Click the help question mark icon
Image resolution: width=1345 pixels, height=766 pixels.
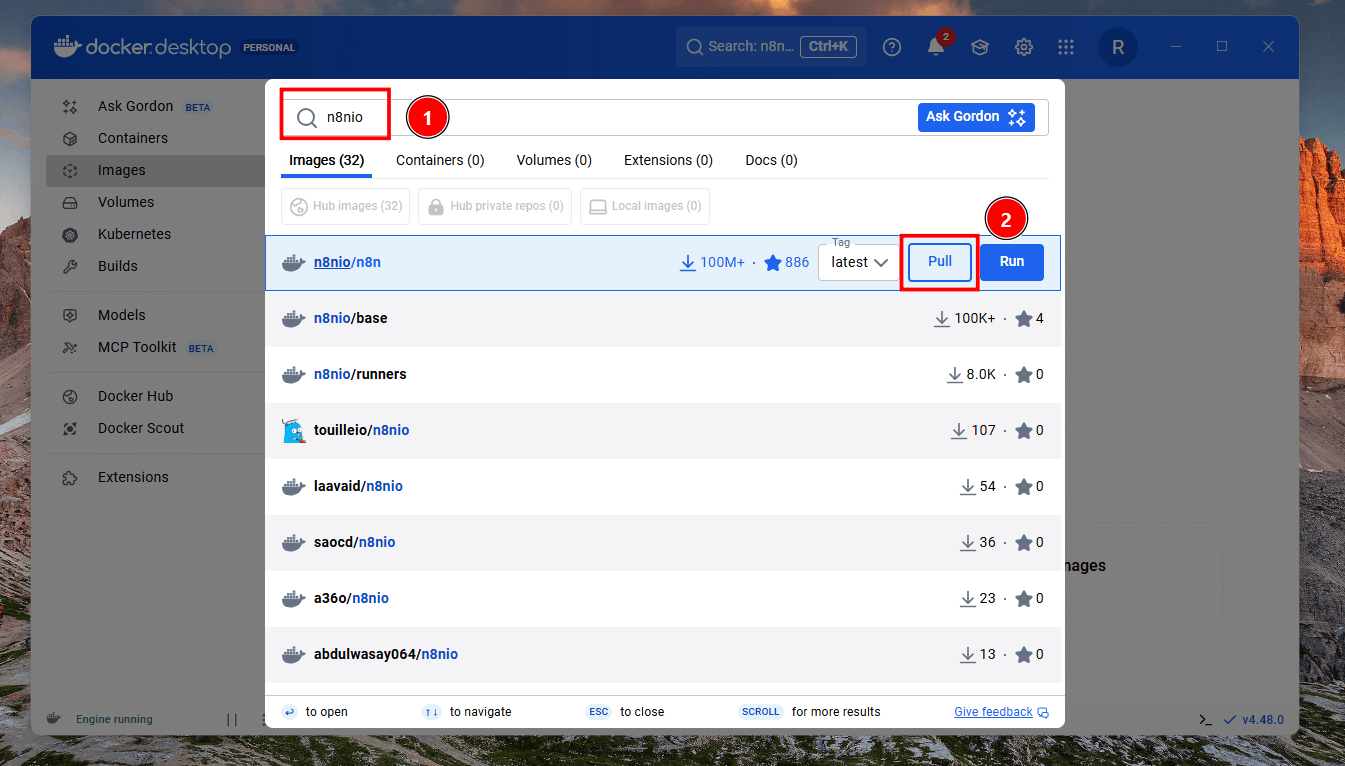(892, 47)
